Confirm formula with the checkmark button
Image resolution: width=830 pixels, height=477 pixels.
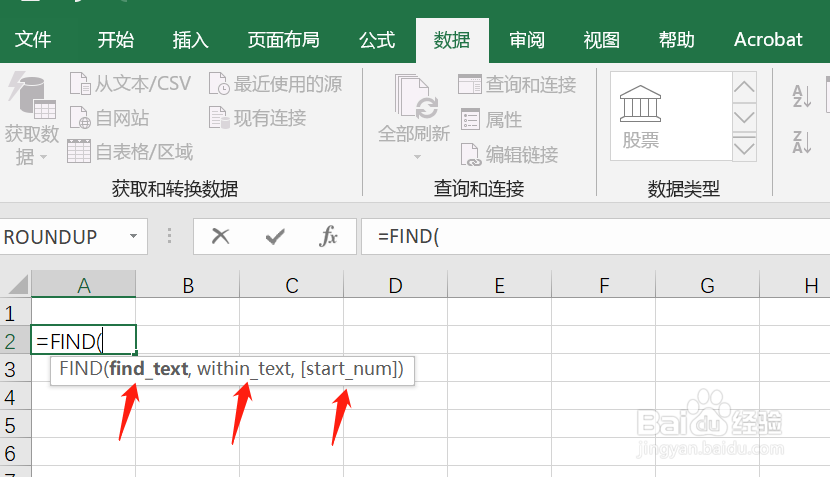(x=275, y=236)
